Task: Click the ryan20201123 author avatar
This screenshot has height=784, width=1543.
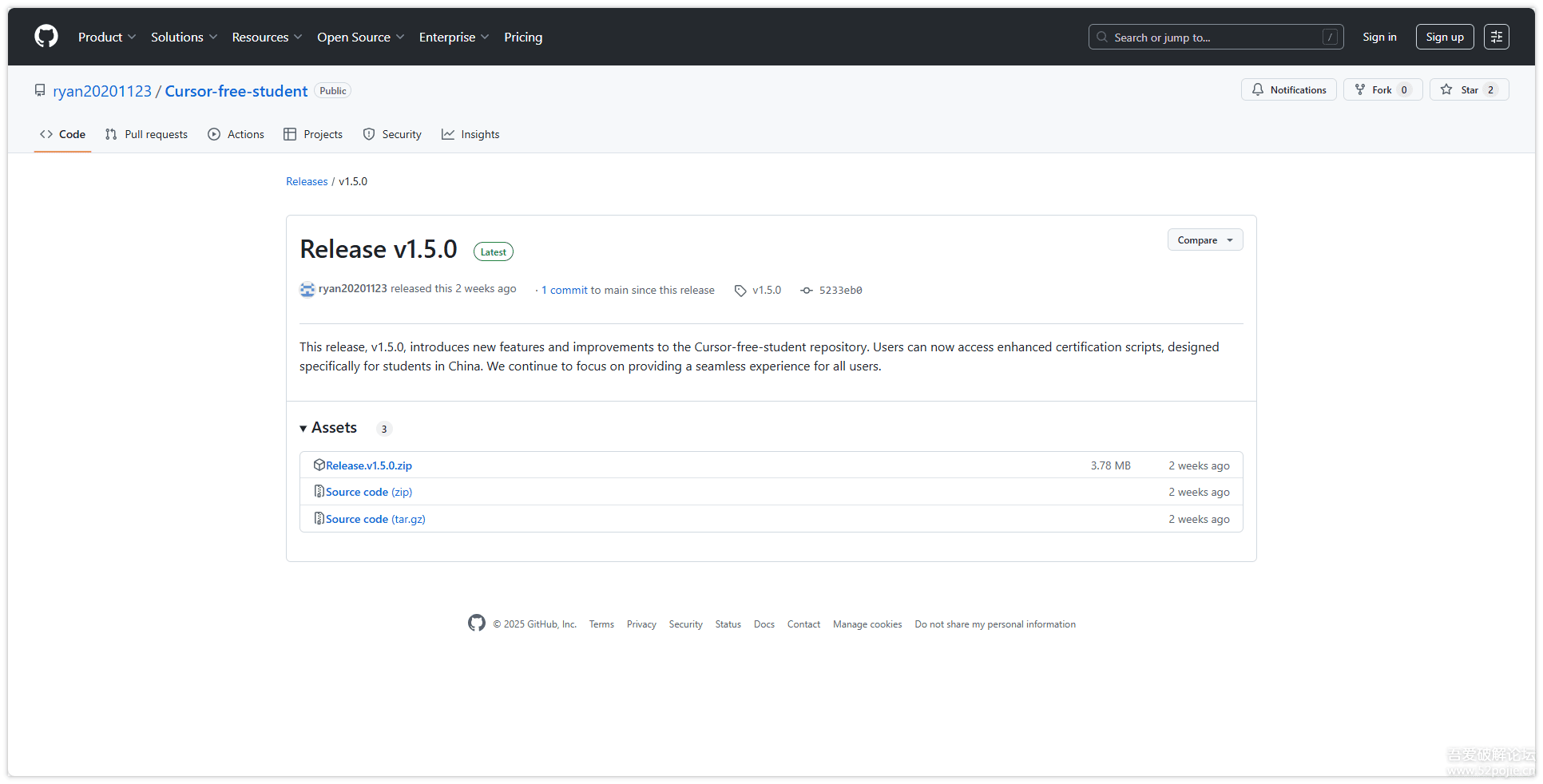Action: click(307, 290)
